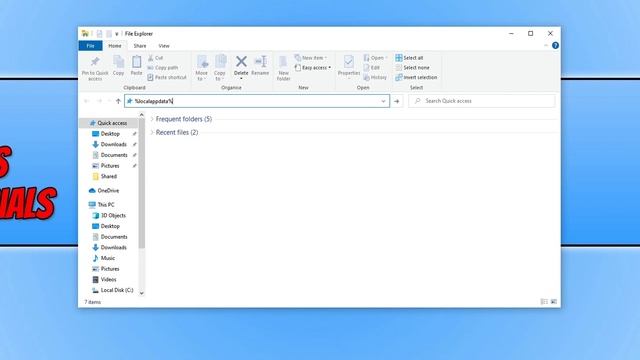
Task: Collapse the ribbon with the caret
Action: [546, 46]
